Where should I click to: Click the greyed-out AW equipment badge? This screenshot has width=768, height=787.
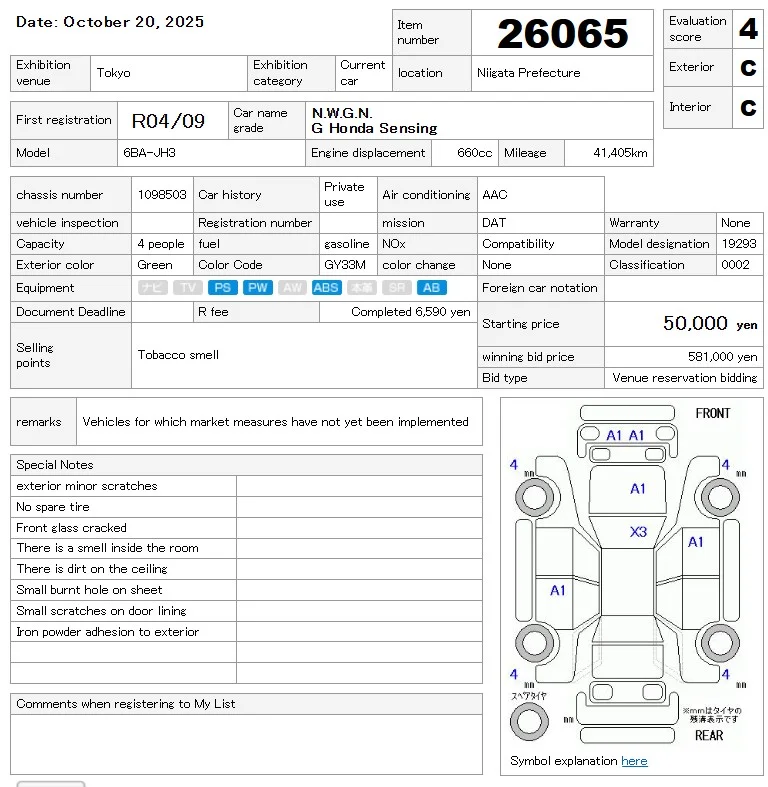pyautogui.click(x=292, y=288)
